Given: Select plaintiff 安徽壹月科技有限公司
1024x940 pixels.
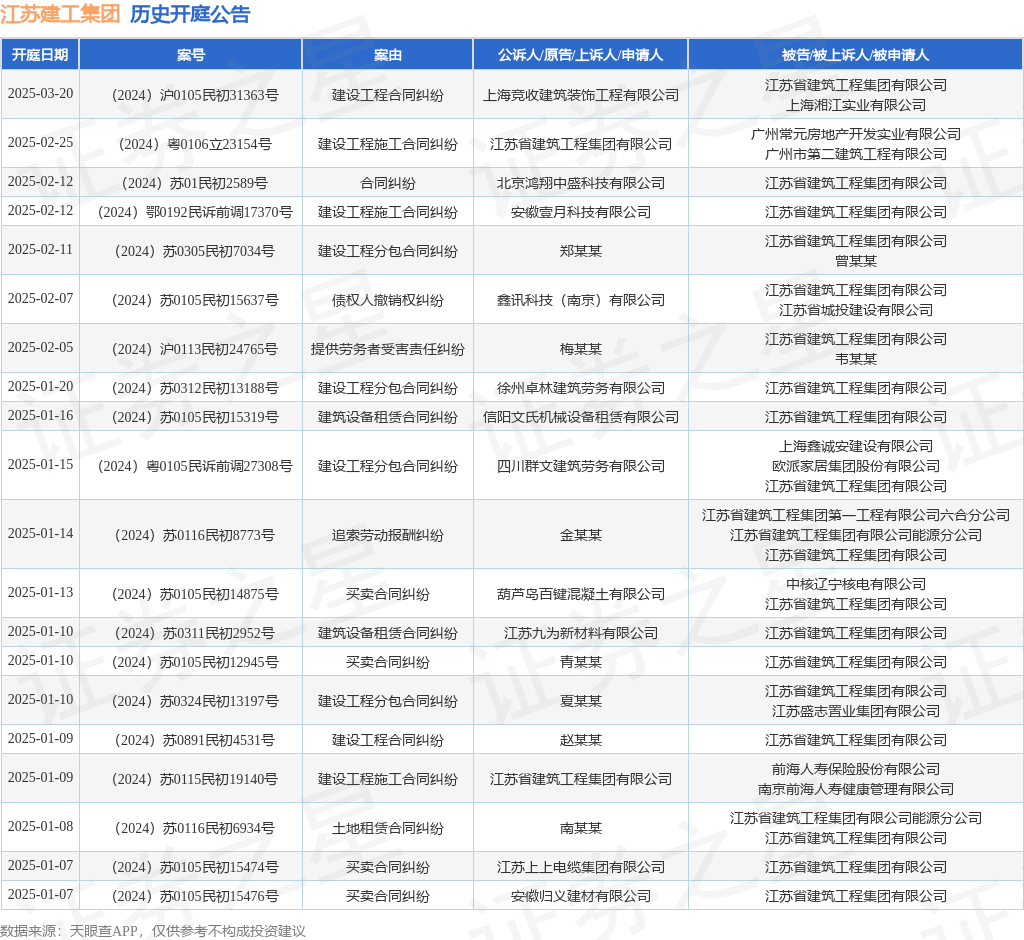Looking at the screenshot, I should (x=581, y=212).
